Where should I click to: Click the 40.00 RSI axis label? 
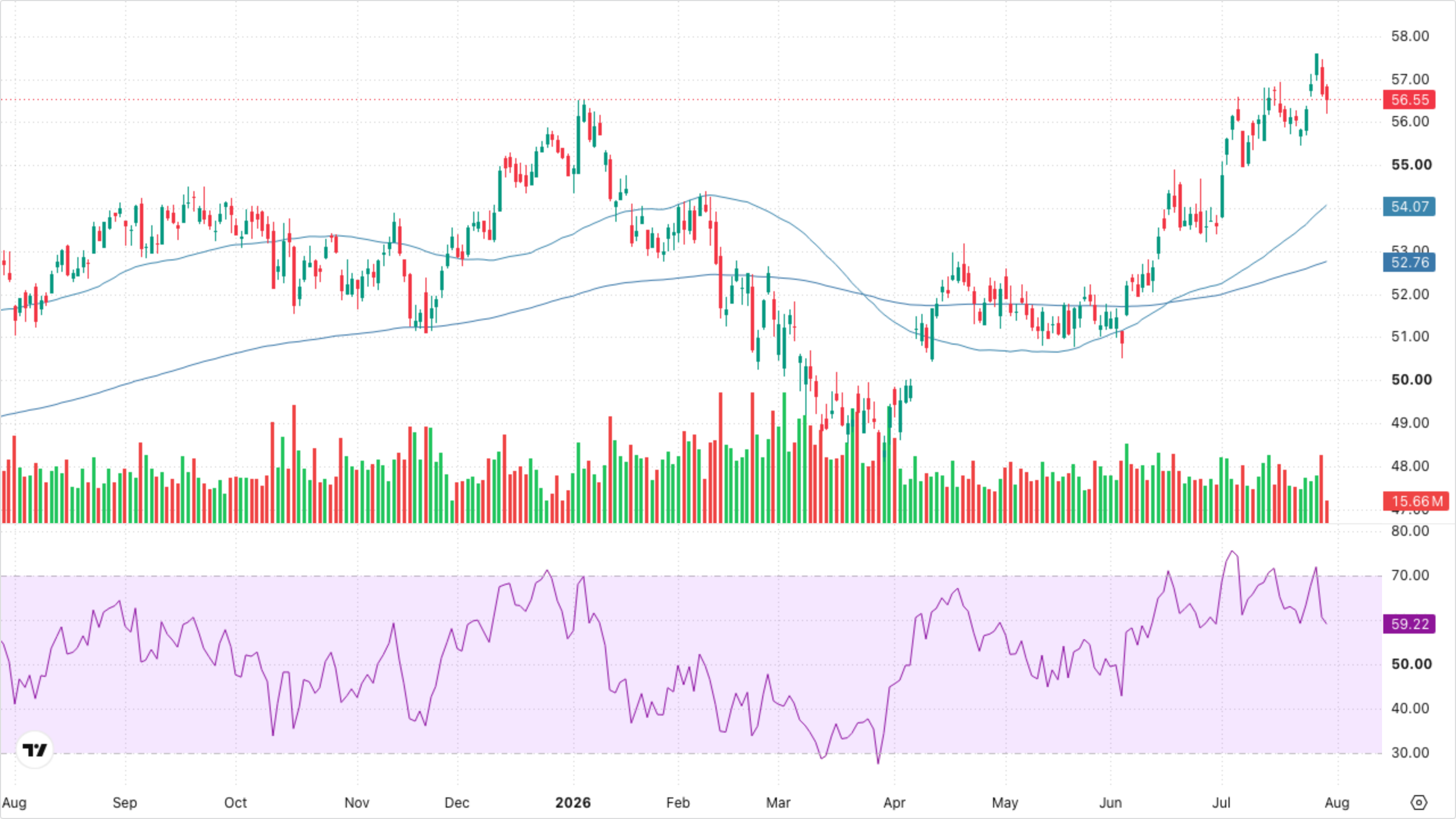coord(1410,709)
